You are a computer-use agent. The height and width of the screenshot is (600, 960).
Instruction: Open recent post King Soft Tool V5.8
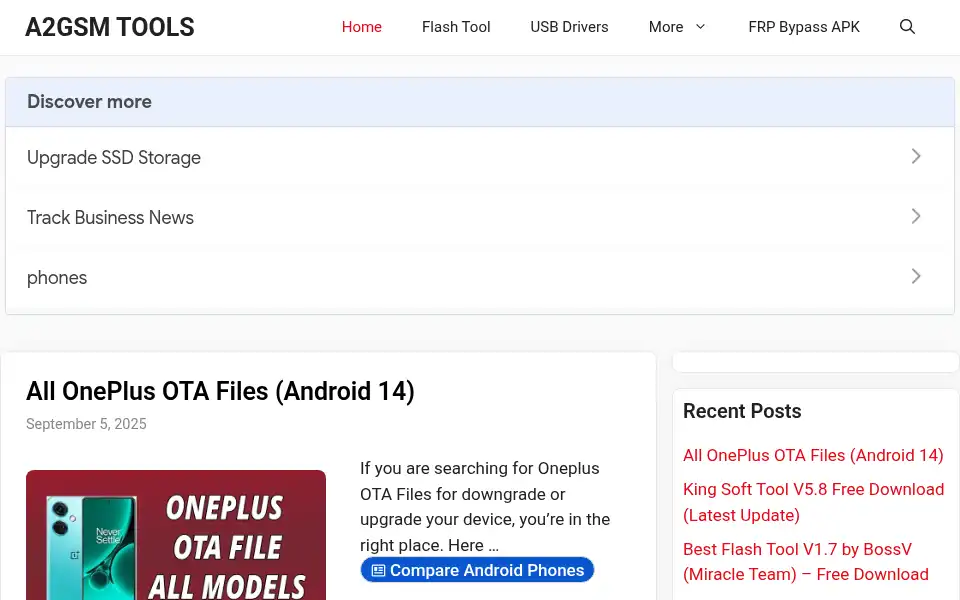point(813,502)
